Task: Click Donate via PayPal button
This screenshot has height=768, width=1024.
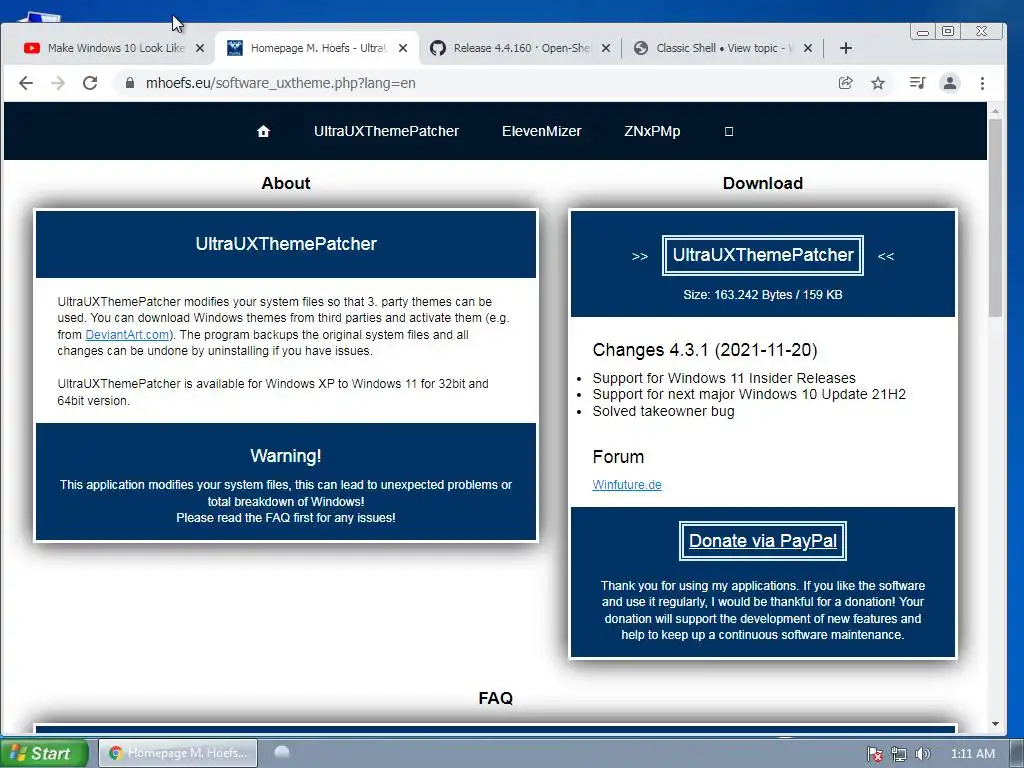Action: click(x=763, y=541)
